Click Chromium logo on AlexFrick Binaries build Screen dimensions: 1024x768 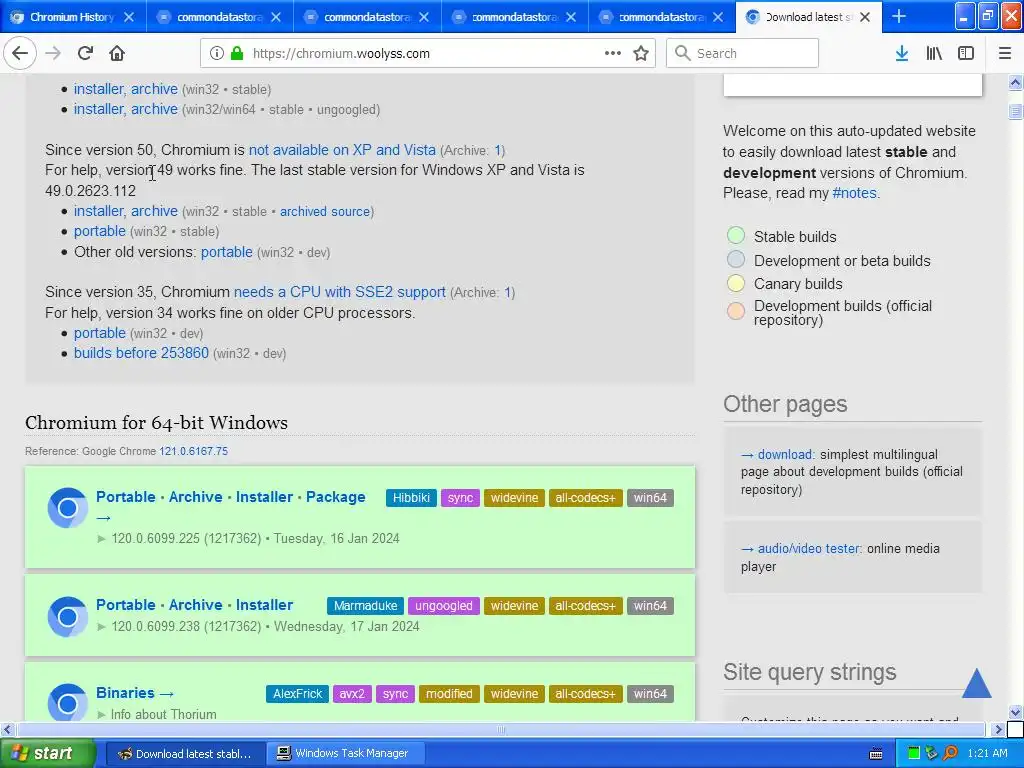(67, 703)
